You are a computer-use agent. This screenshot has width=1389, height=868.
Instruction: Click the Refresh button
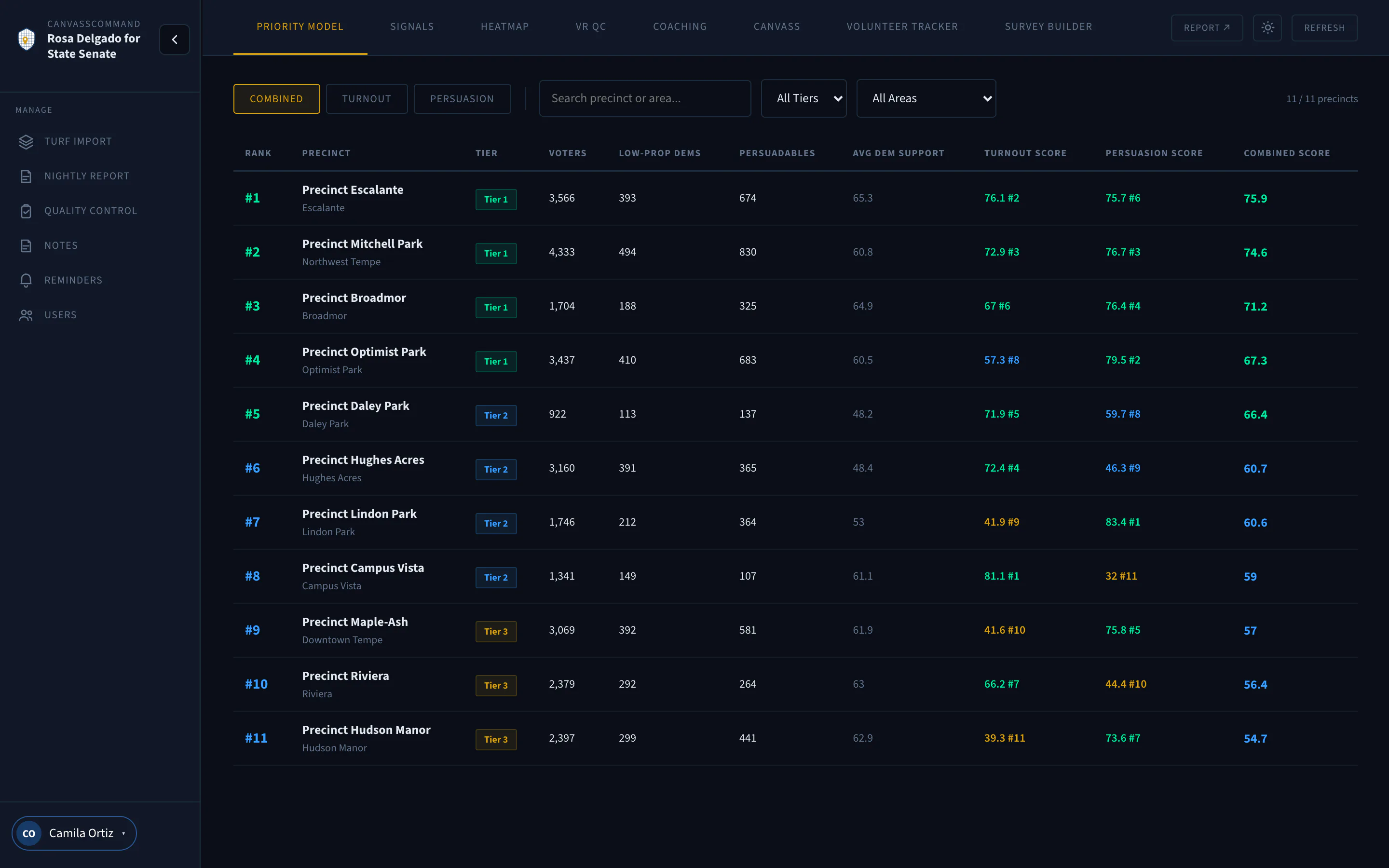pos(1324,27)
